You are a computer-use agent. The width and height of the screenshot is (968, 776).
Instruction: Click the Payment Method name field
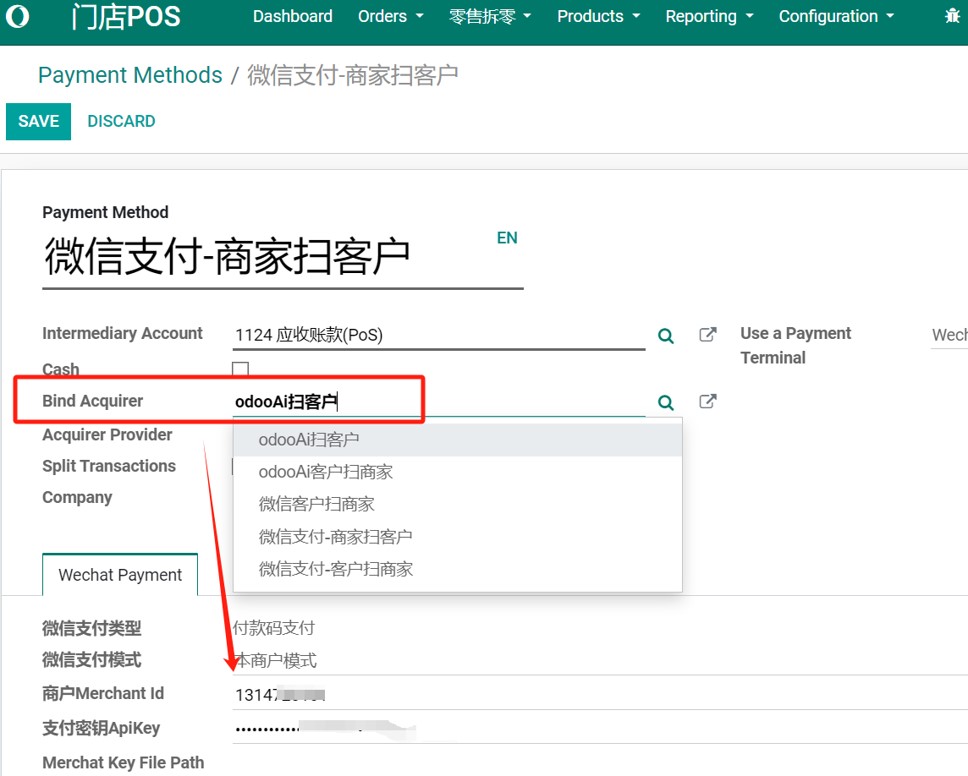pos(283,257)
